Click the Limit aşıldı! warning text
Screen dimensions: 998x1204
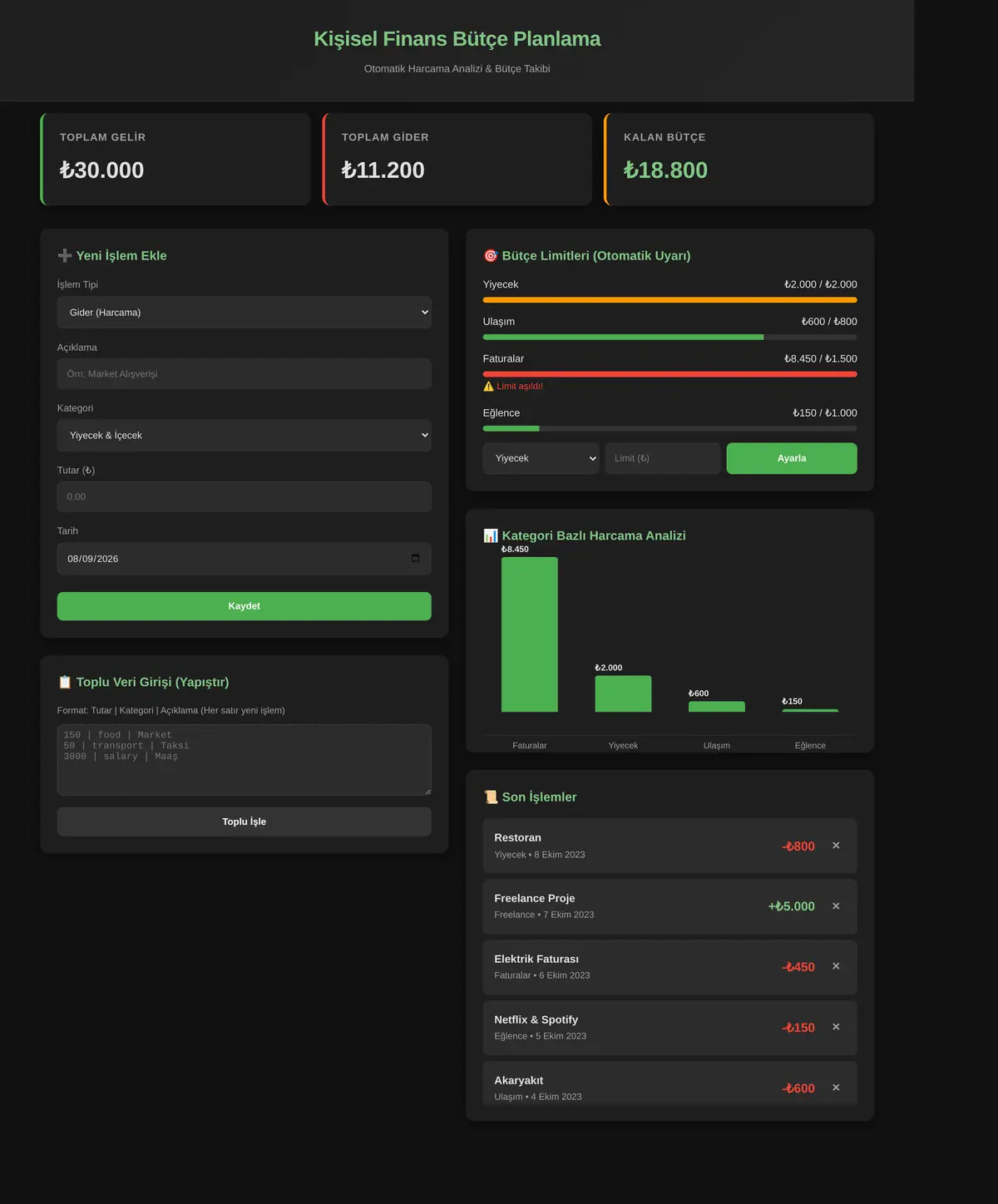pyautogui.click(x=520, y=386)
